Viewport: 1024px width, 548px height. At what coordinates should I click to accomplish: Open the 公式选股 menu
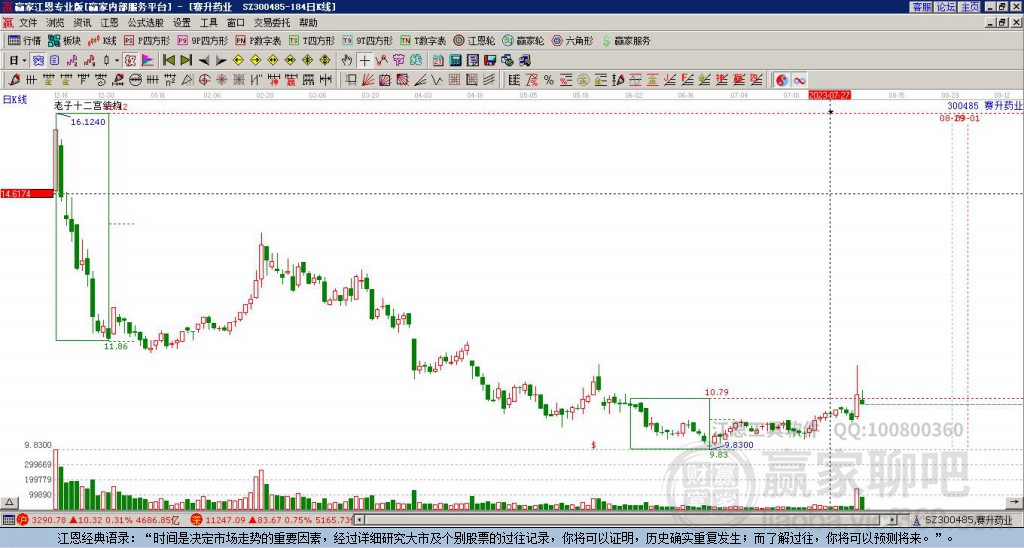click(146, 23)
